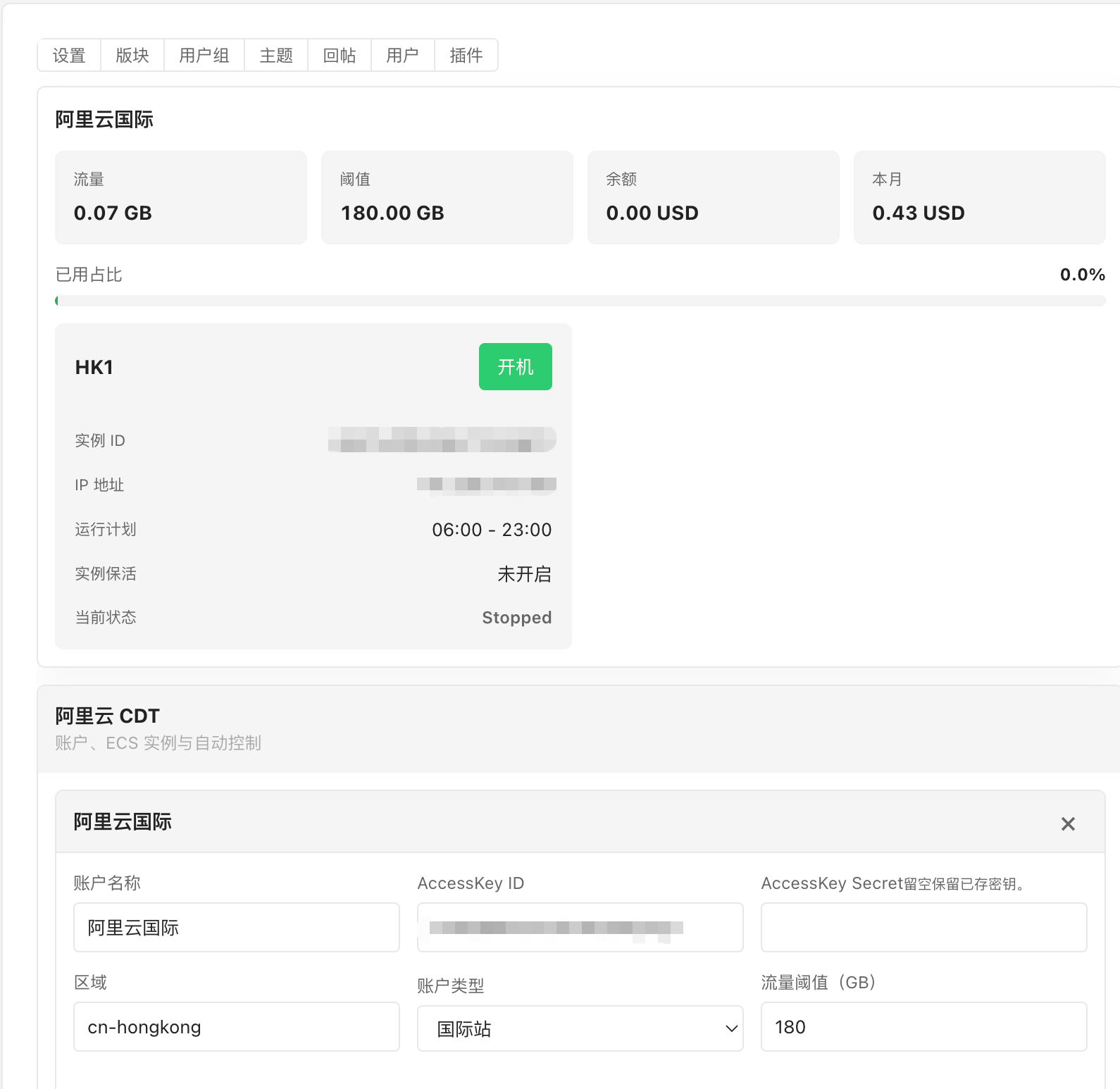Click the 余额 0.00 USD card
The image size is (1120, 1089).
tap(714, 197)
